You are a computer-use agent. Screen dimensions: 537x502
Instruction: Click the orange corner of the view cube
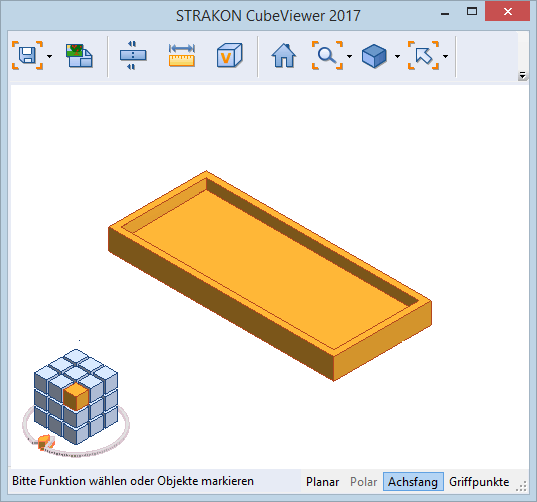[76, 397]
